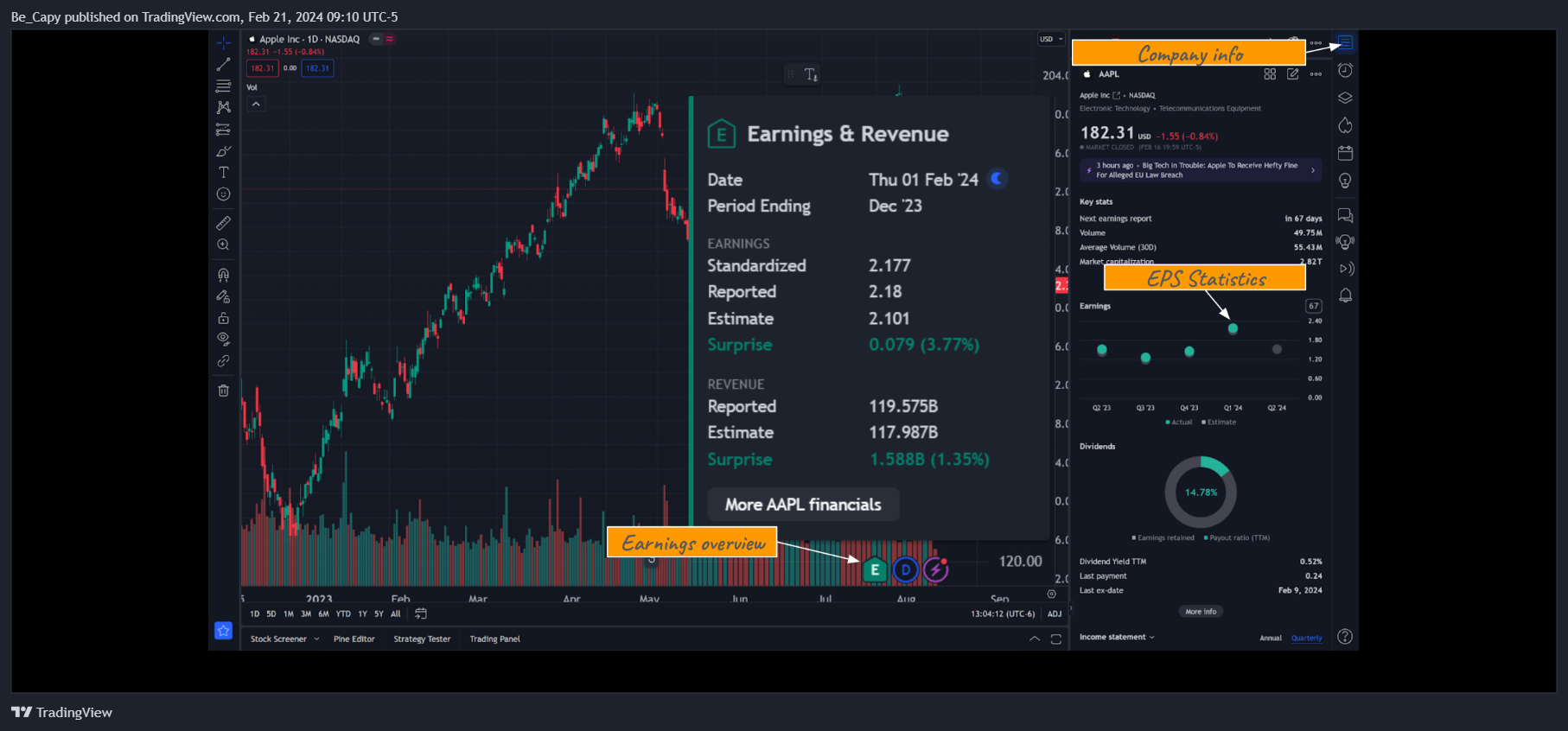Select the YTD time range
Image resolution: width=1568 pixels, height=731 pixels.
click(343, 614)
